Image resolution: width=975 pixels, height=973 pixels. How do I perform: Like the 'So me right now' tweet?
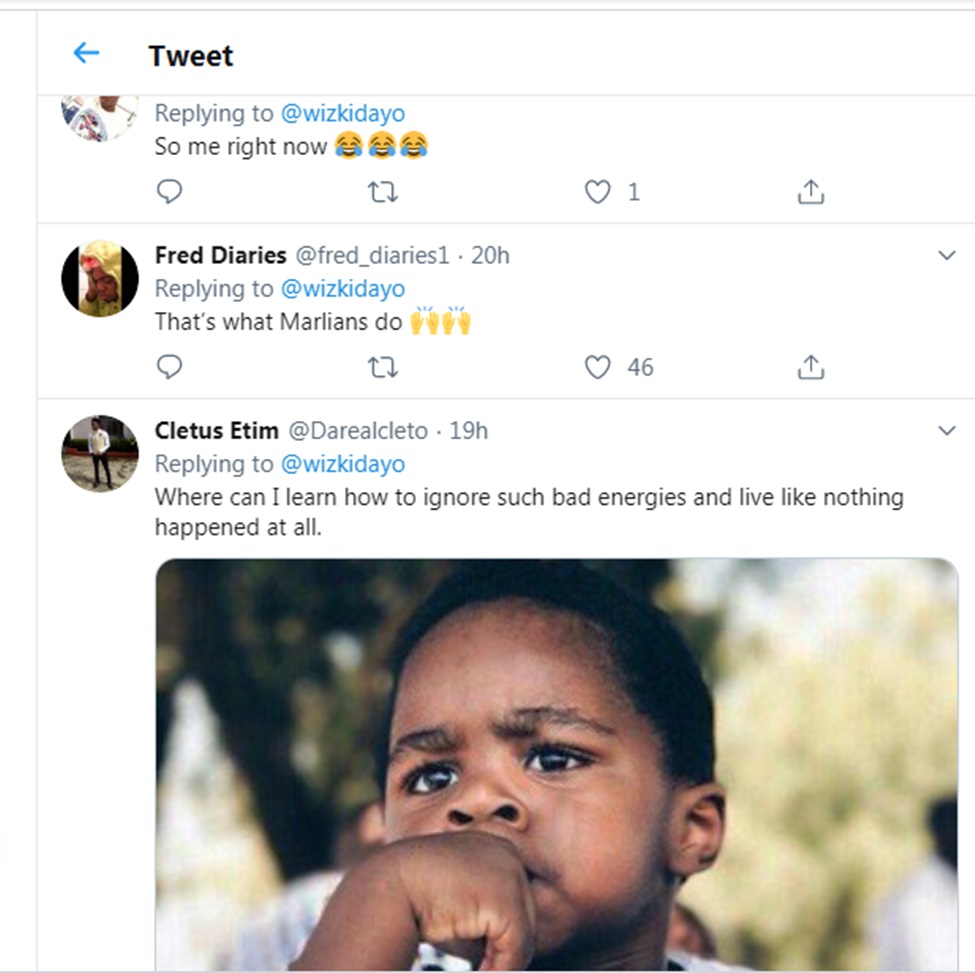pyautogui.click(x=597, y=191)
